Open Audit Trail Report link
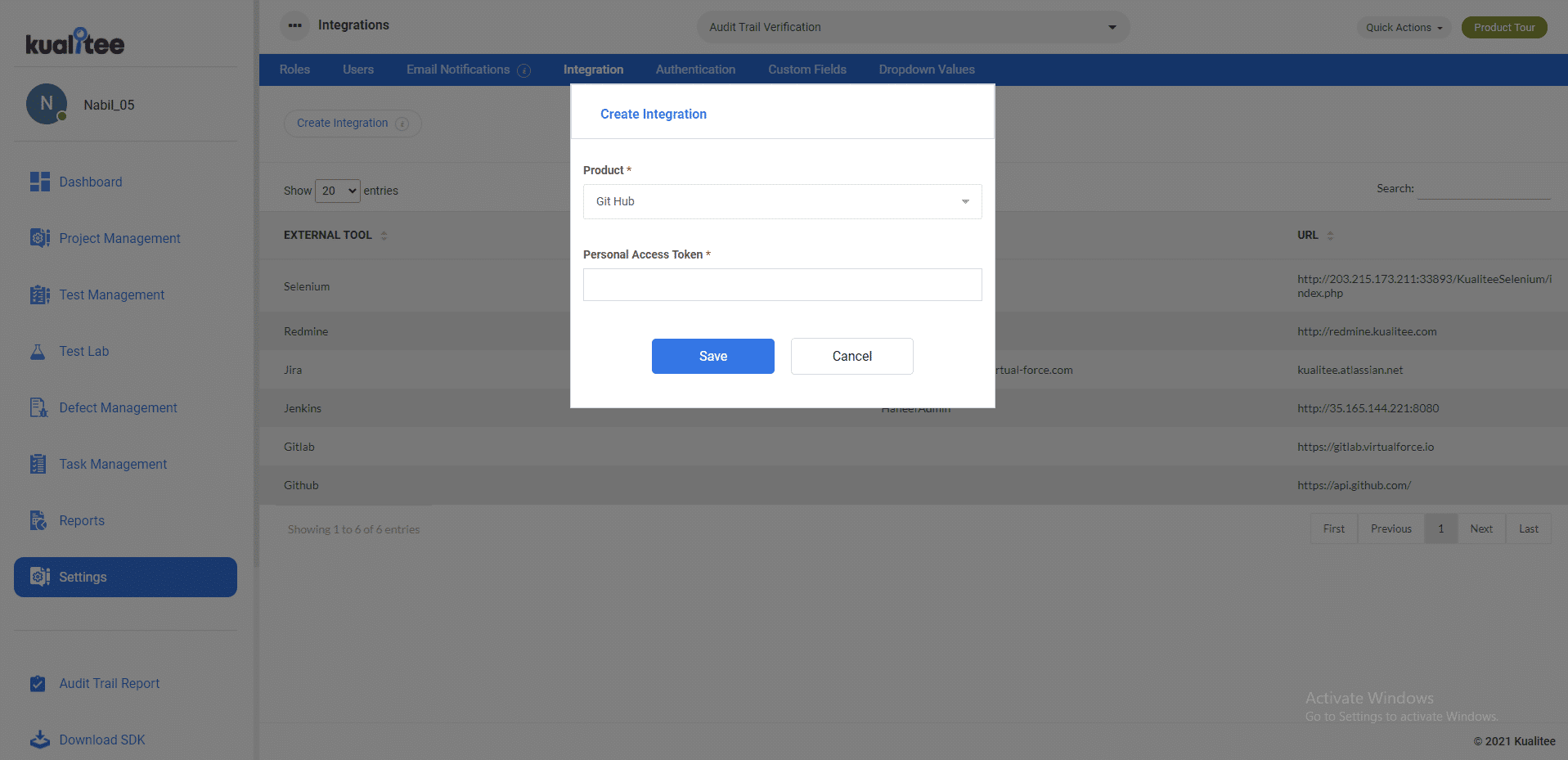The width and height of the screenshot is (1568, 760). coord(109,683)
